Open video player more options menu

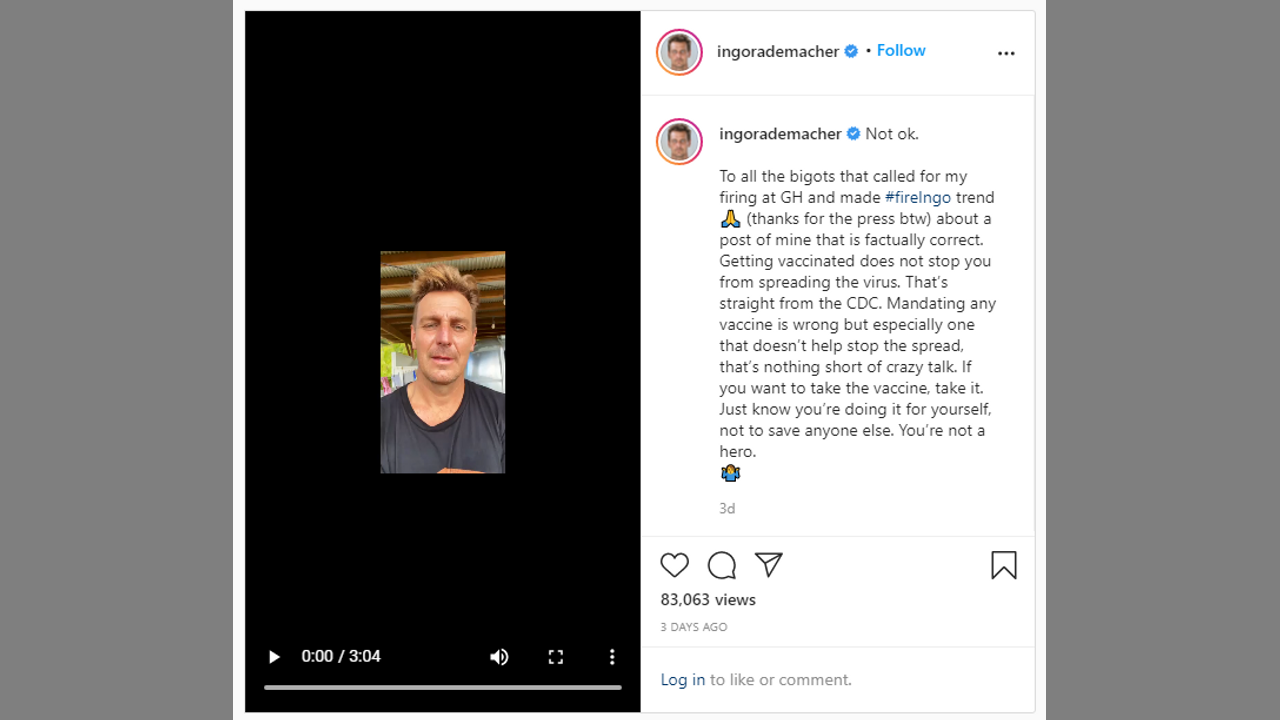pos(612,656)
